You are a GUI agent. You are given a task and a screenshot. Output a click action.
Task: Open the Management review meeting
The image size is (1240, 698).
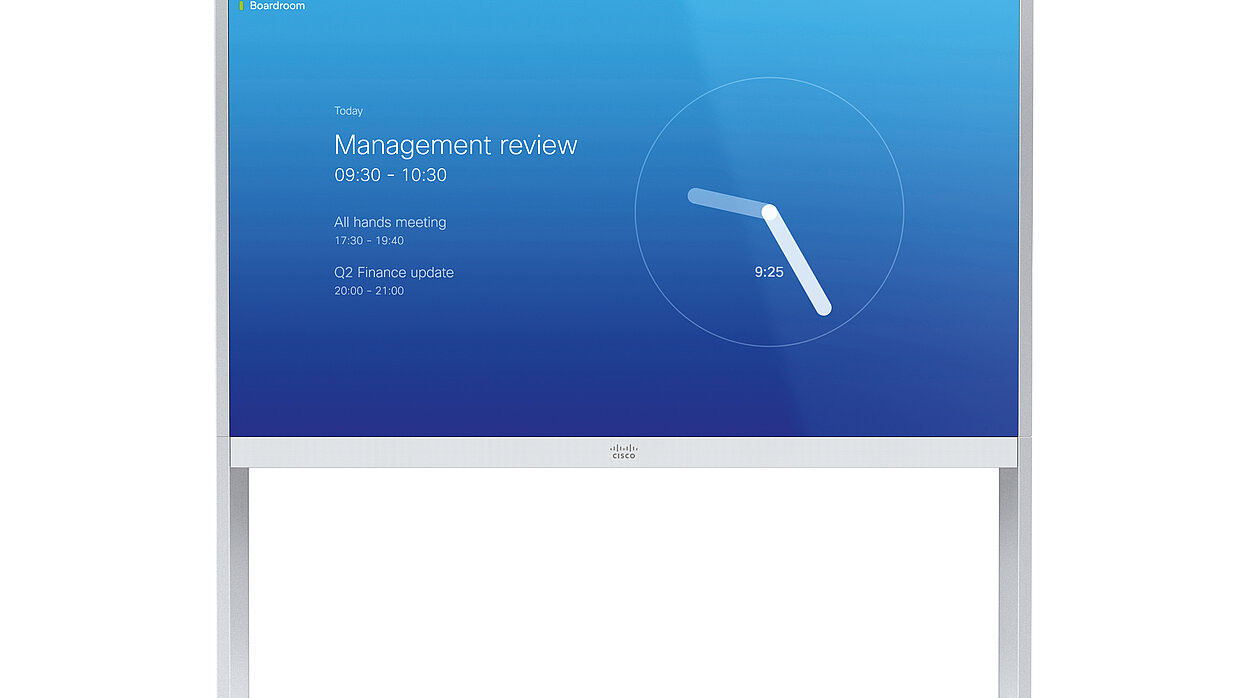[455, 145]
